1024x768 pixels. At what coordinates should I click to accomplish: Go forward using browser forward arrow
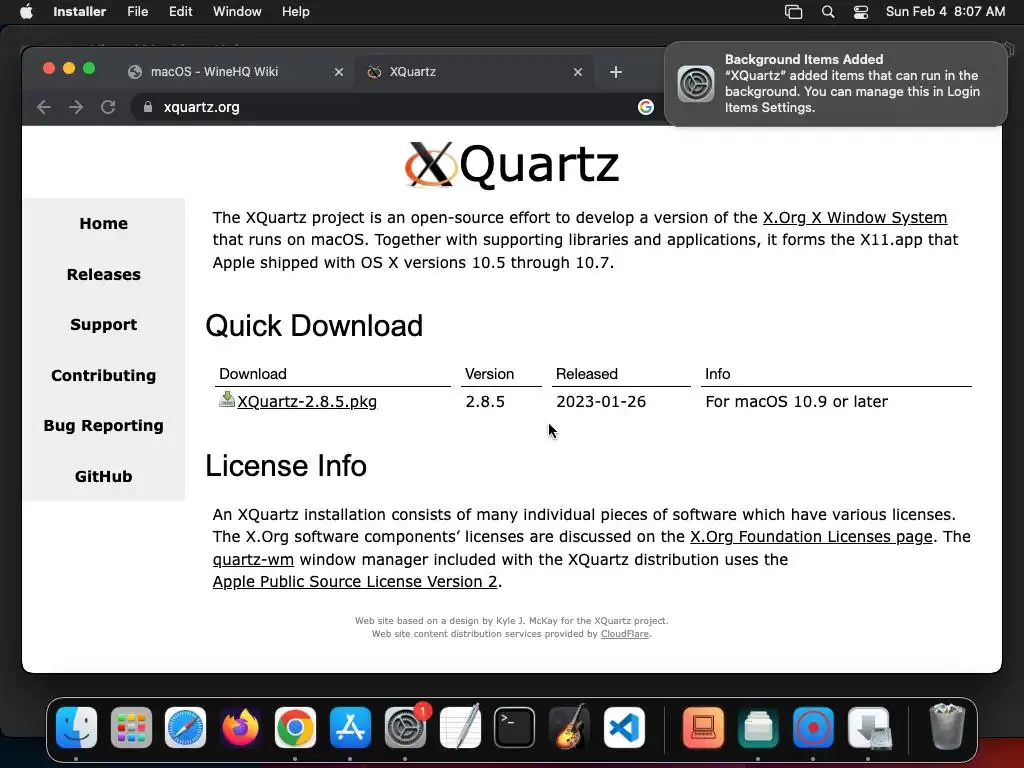(x=76, y=107)
